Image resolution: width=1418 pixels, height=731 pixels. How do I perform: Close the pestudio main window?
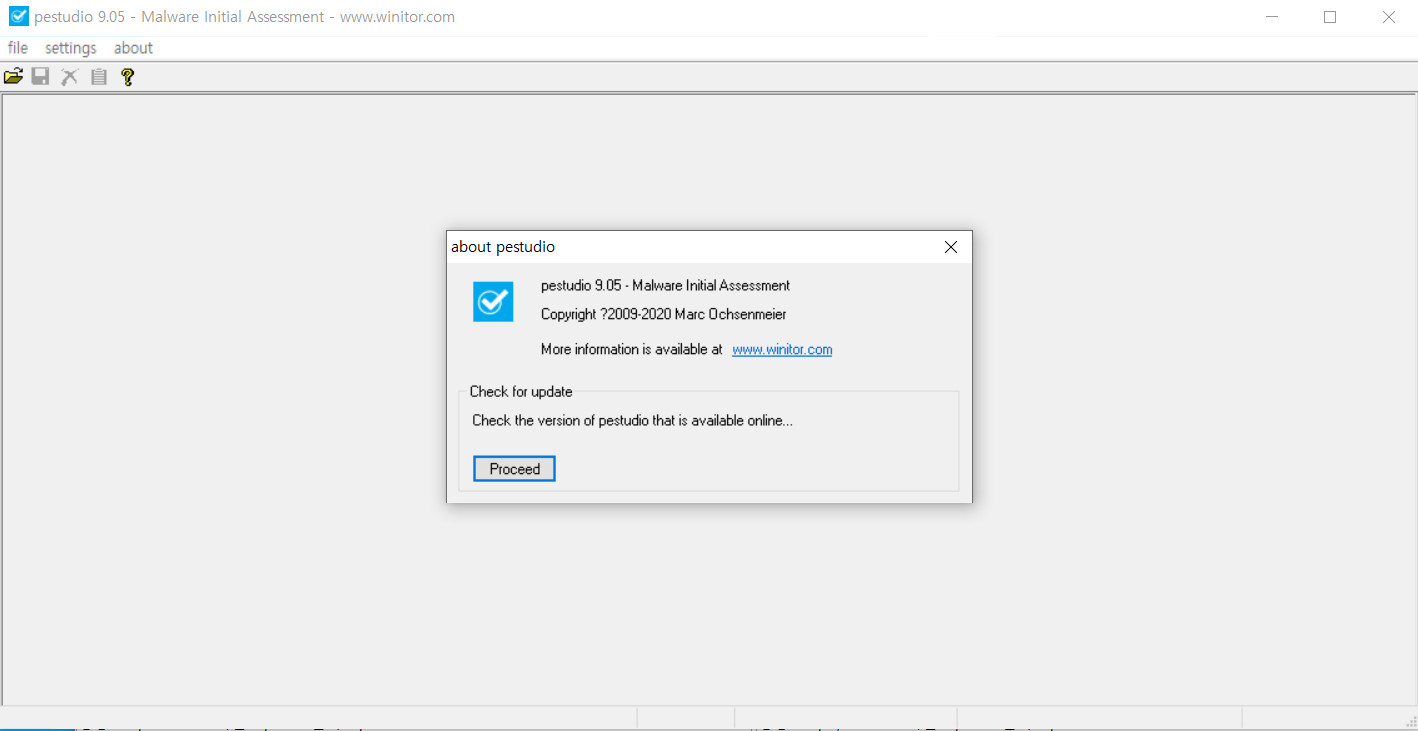coord(1389,16)
